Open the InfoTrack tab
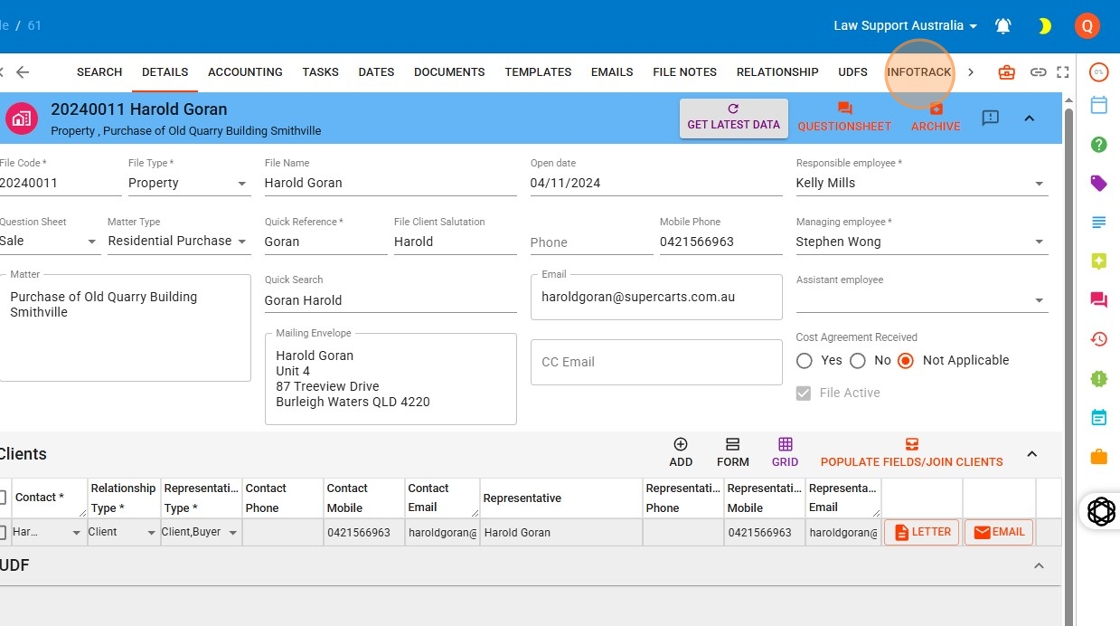Viewport: 1120px width, 626px height. 918,72
